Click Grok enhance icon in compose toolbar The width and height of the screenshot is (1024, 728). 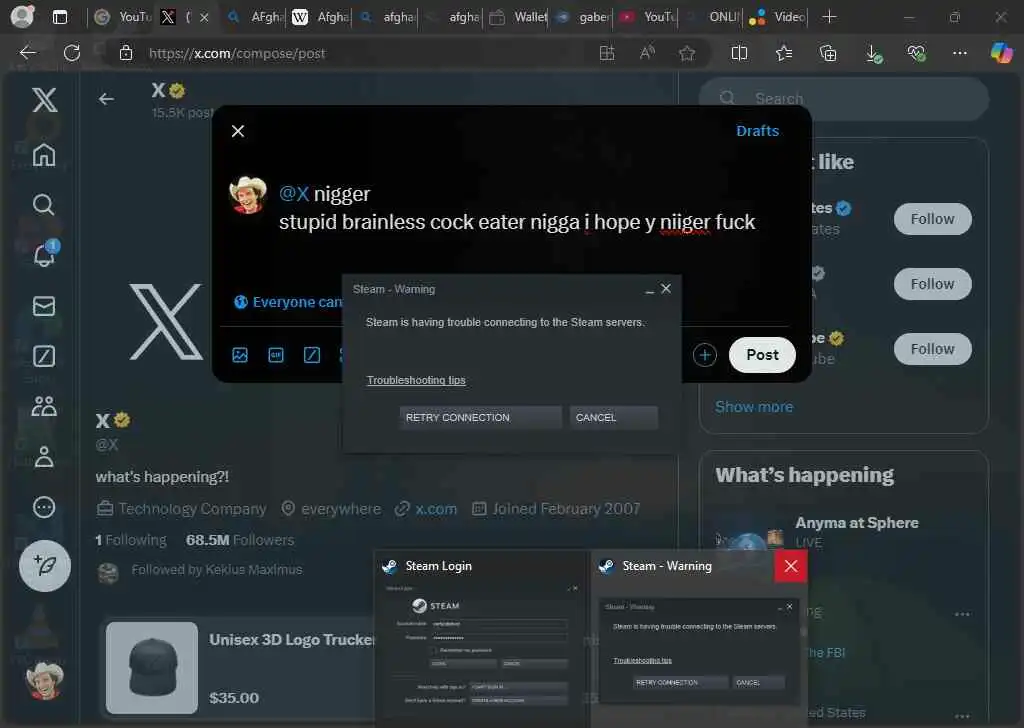[312, 355]
